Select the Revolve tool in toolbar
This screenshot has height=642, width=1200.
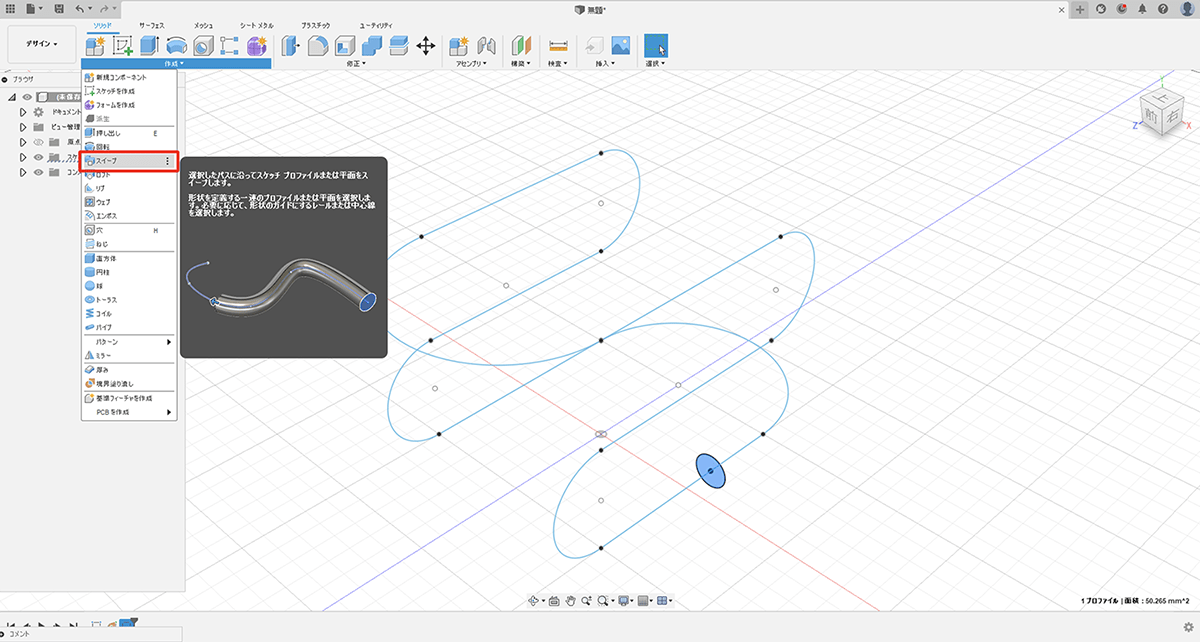[x=177, y=45]
